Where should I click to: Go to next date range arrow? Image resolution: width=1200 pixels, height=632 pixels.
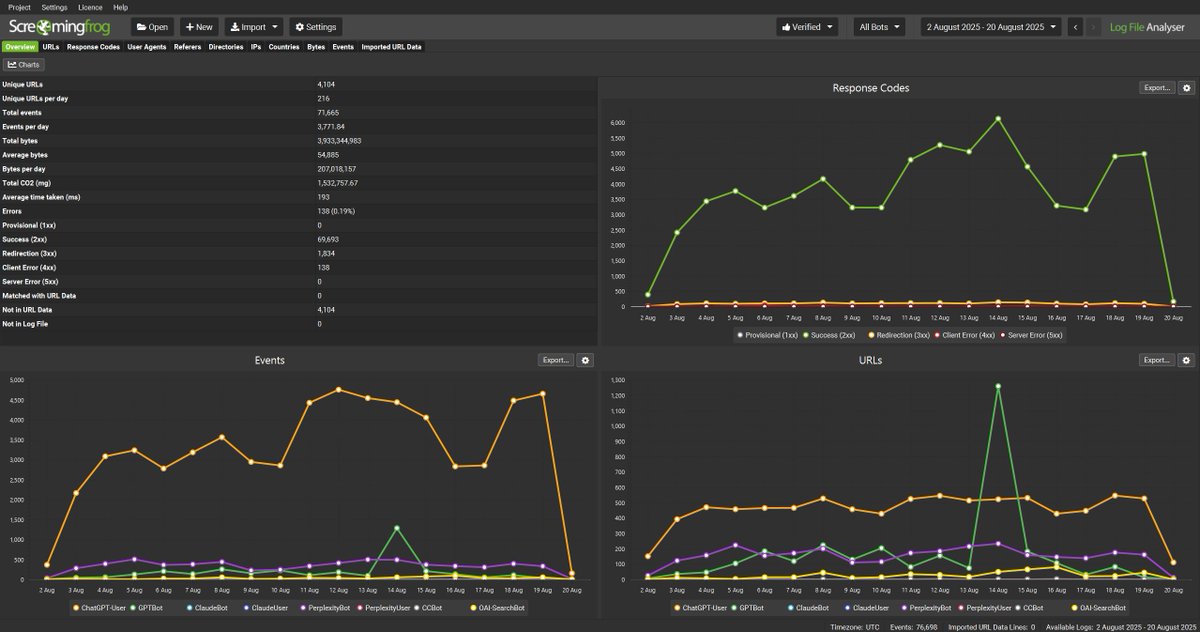coord(1093,27)
